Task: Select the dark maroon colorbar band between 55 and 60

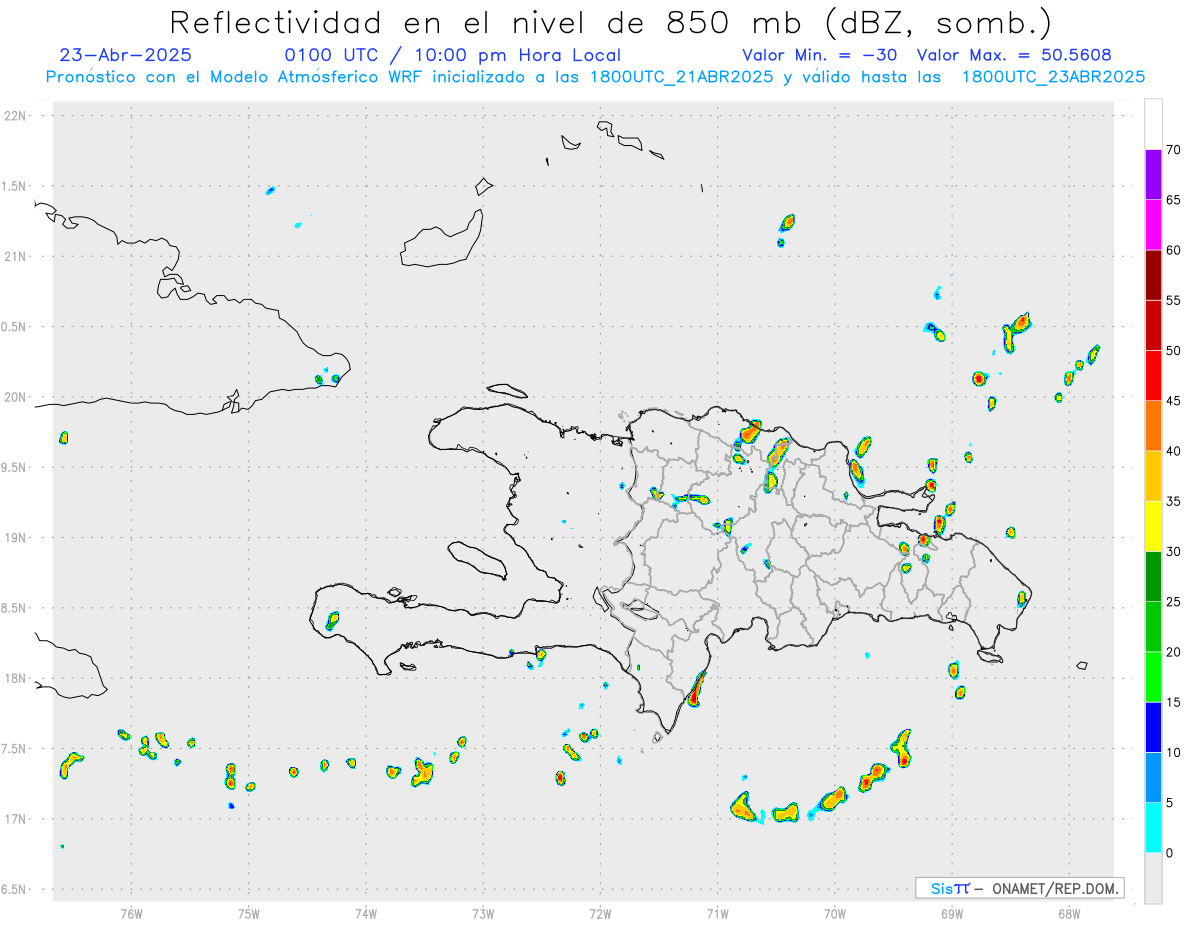Action: pyautogui.click(x=1153, y=275)
